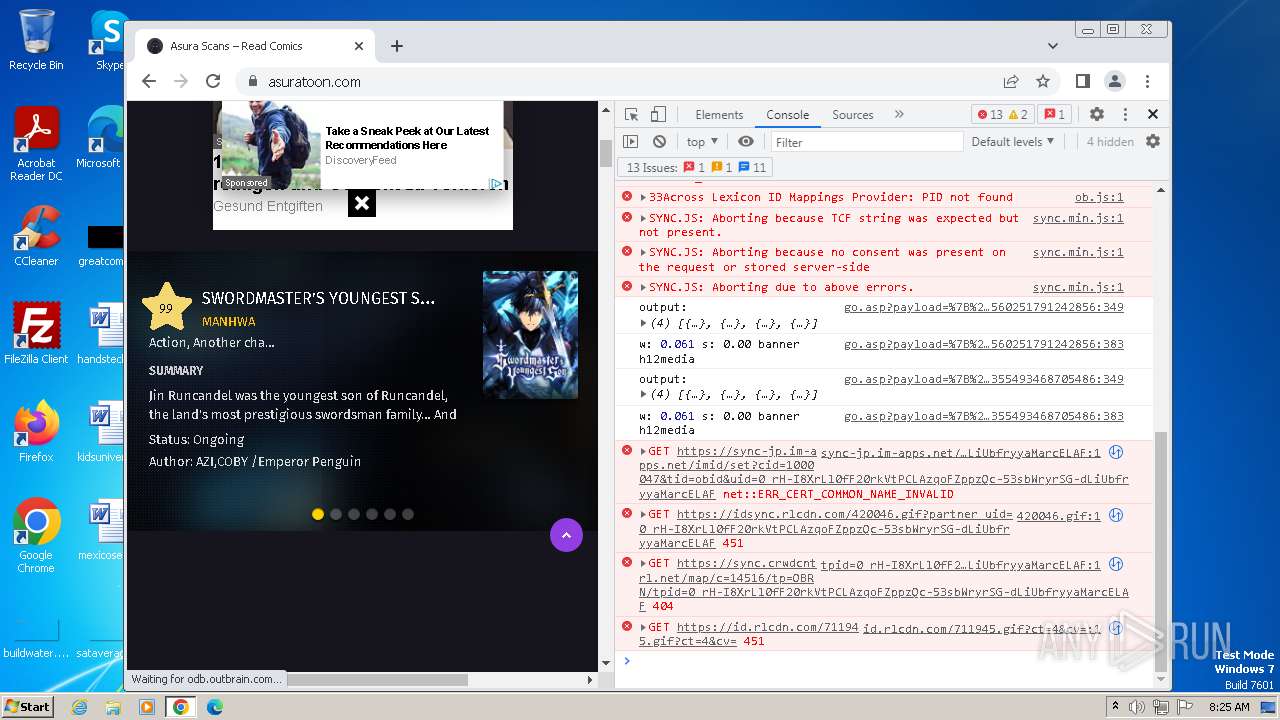1280x720 pixels.
Task: Open Swordmaster's Youngest S... title link
Action: point(318,298)
